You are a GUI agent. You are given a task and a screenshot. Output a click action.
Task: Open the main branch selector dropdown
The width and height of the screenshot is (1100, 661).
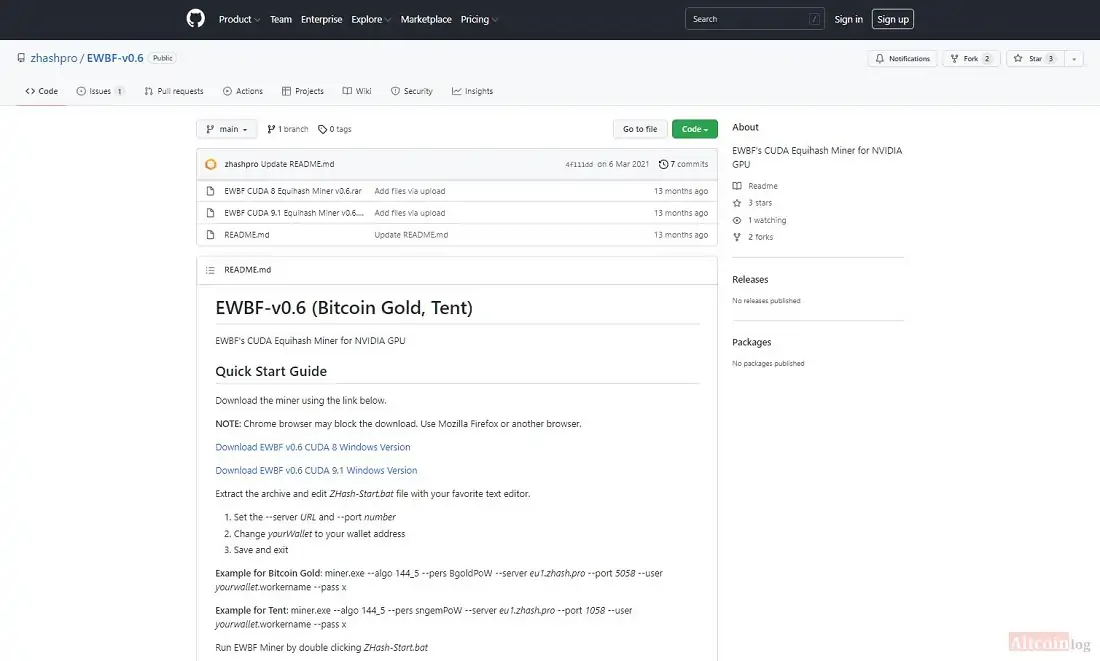pyautogui.click(x=227, y=129)
